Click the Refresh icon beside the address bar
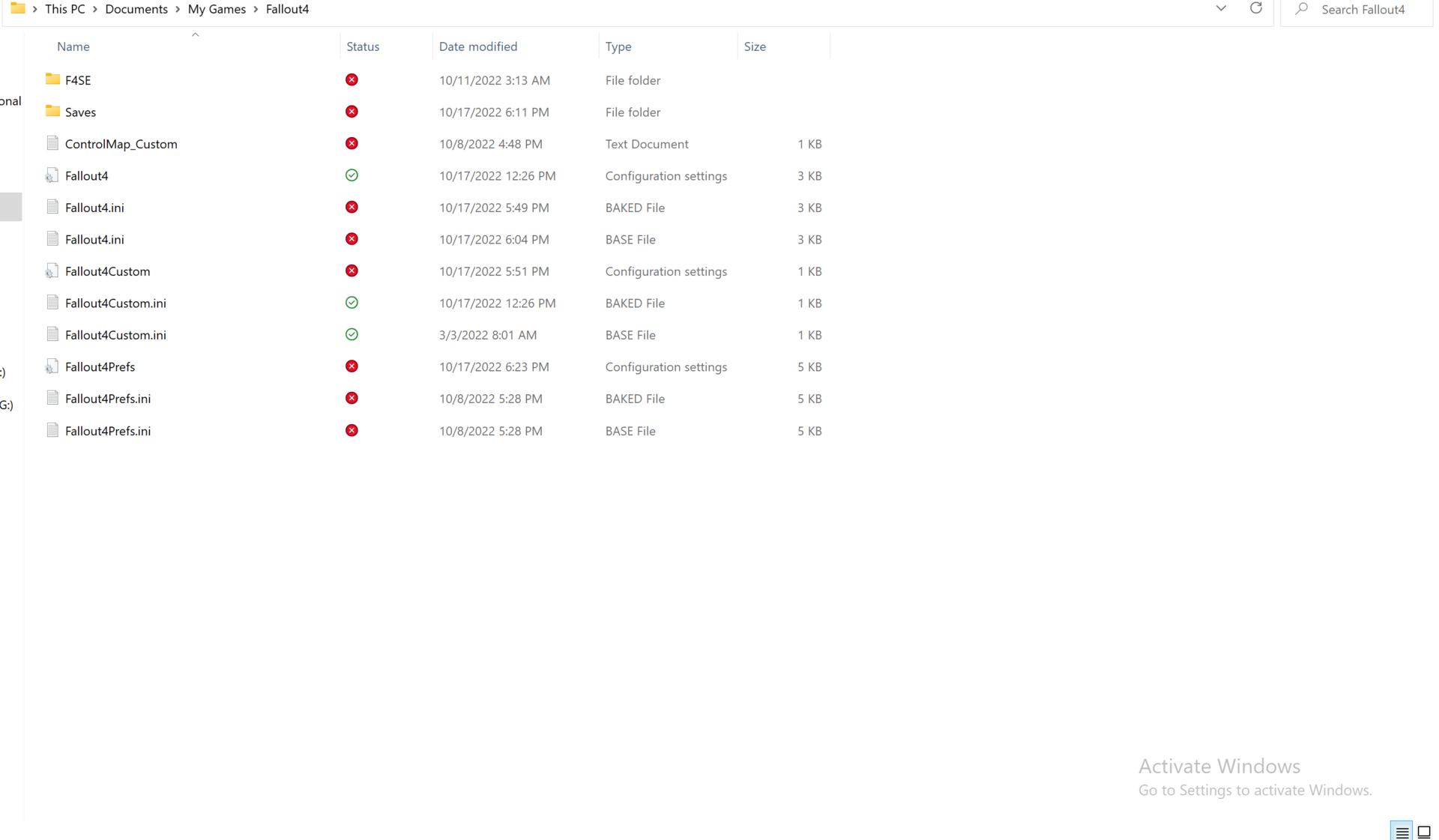This screenshot has width=1439, height=840. coord(1256,8)
